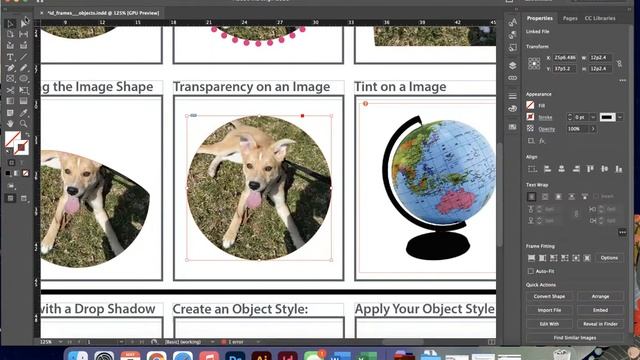The image size is (640, 360).
Task: Select the Gradient Swatch tool
Action: pyautogui.click(x=11, y=101)
